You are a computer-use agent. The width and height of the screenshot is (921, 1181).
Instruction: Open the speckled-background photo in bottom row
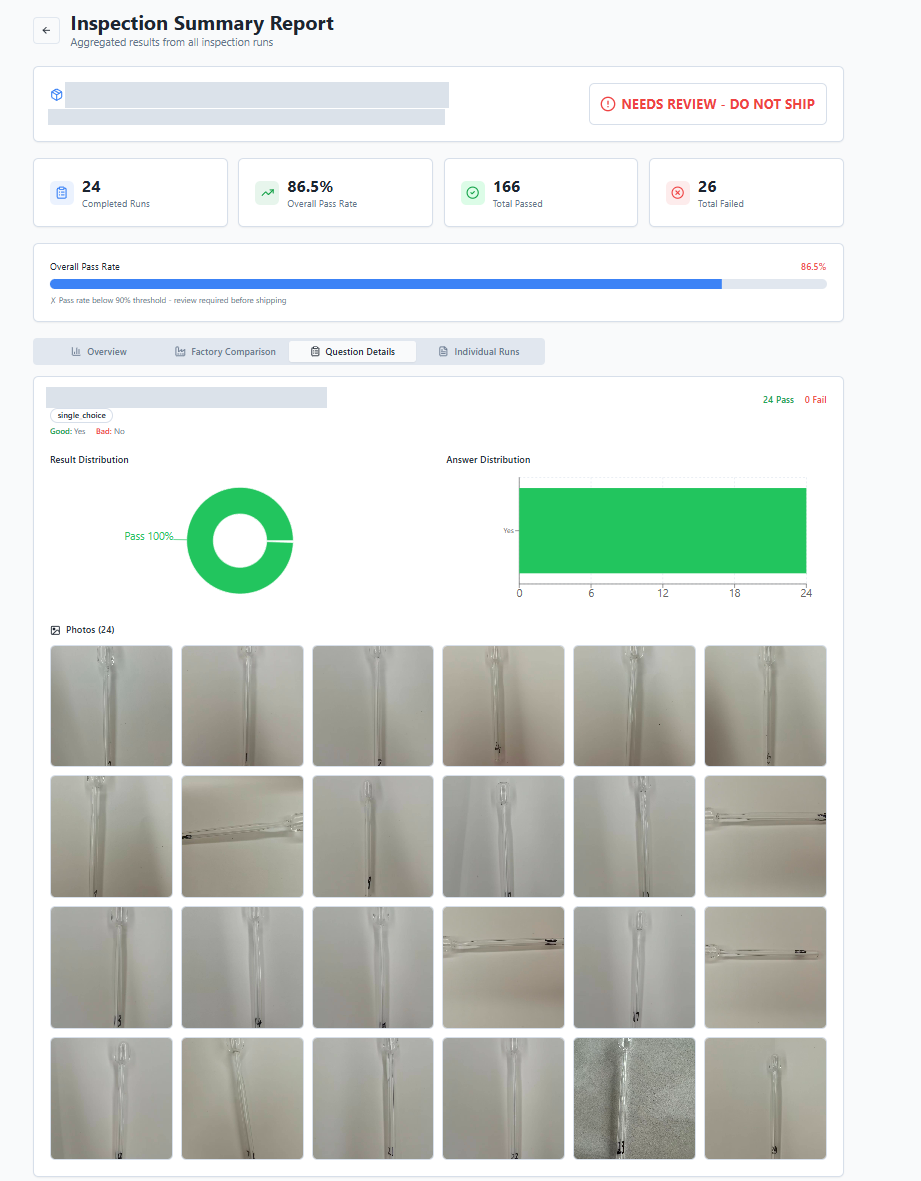[634, 1098]
